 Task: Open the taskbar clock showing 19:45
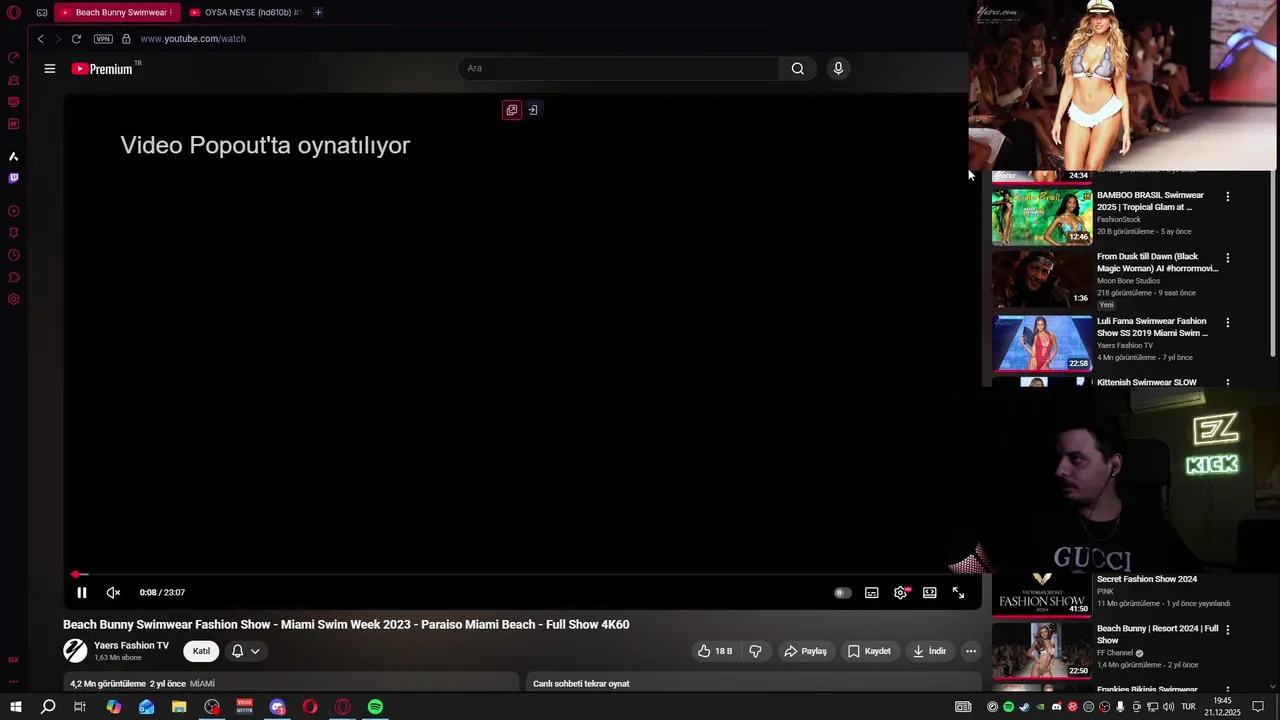[x=1222, y=707]
